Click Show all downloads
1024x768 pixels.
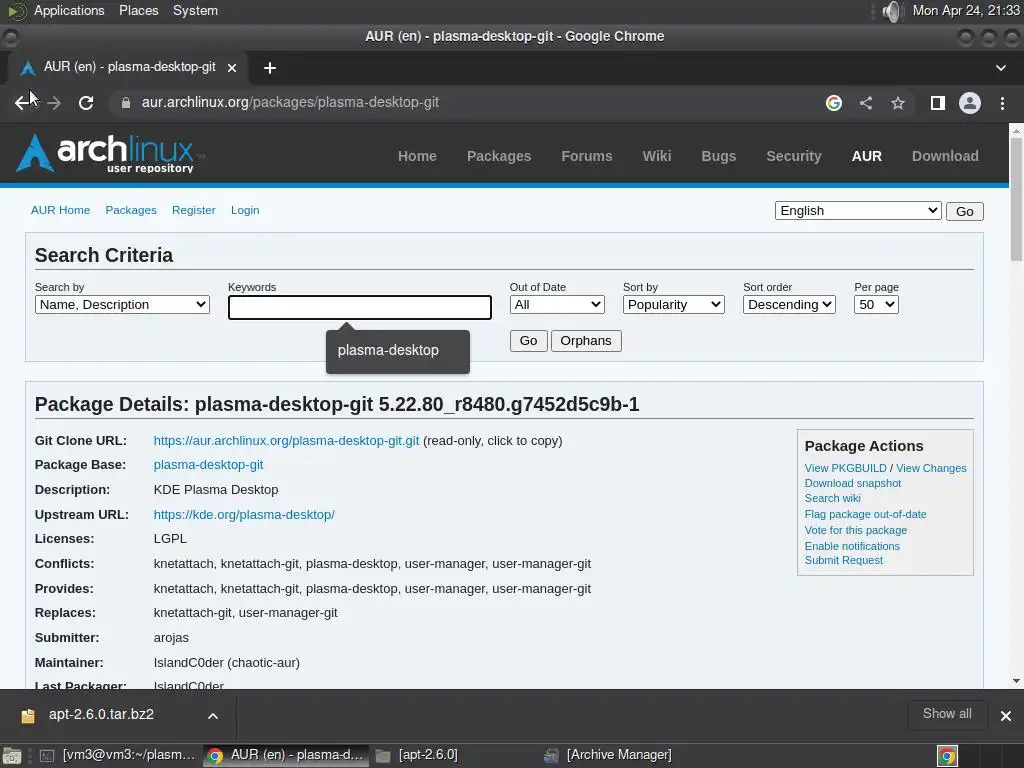coord(947,714)
